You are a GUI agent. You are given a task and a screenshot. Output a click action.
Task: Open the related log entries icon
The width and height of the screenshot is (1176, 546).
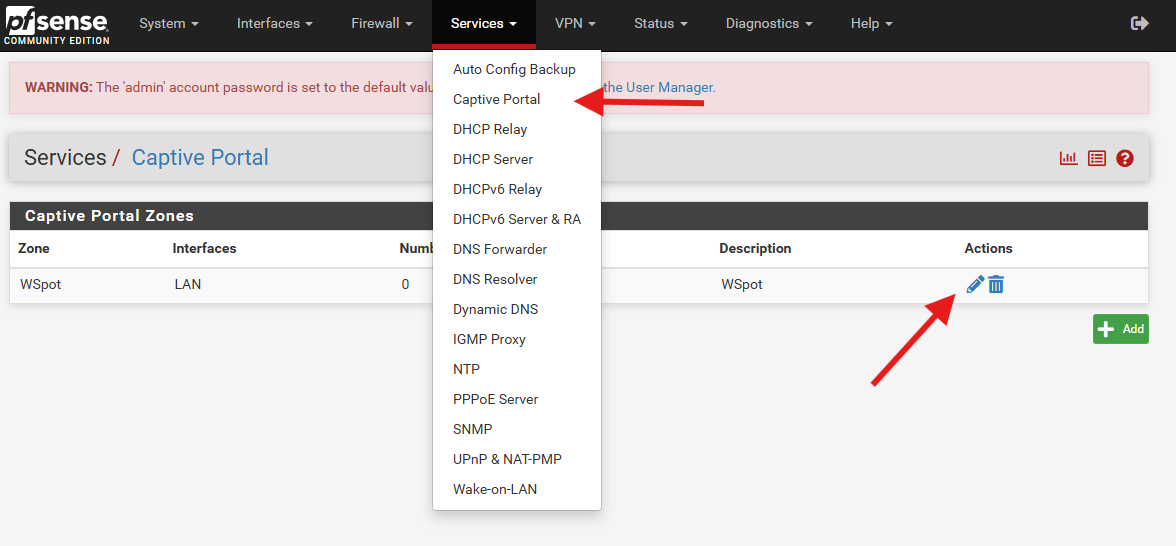[1097, 158]
